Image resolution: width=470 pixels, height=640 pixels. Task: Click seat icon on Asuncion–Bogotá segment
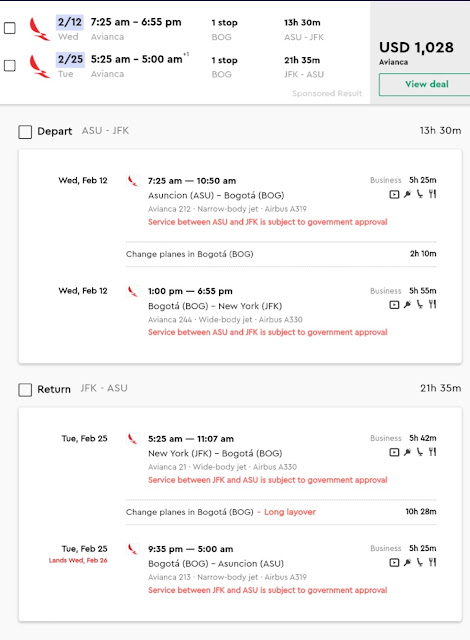419,194
